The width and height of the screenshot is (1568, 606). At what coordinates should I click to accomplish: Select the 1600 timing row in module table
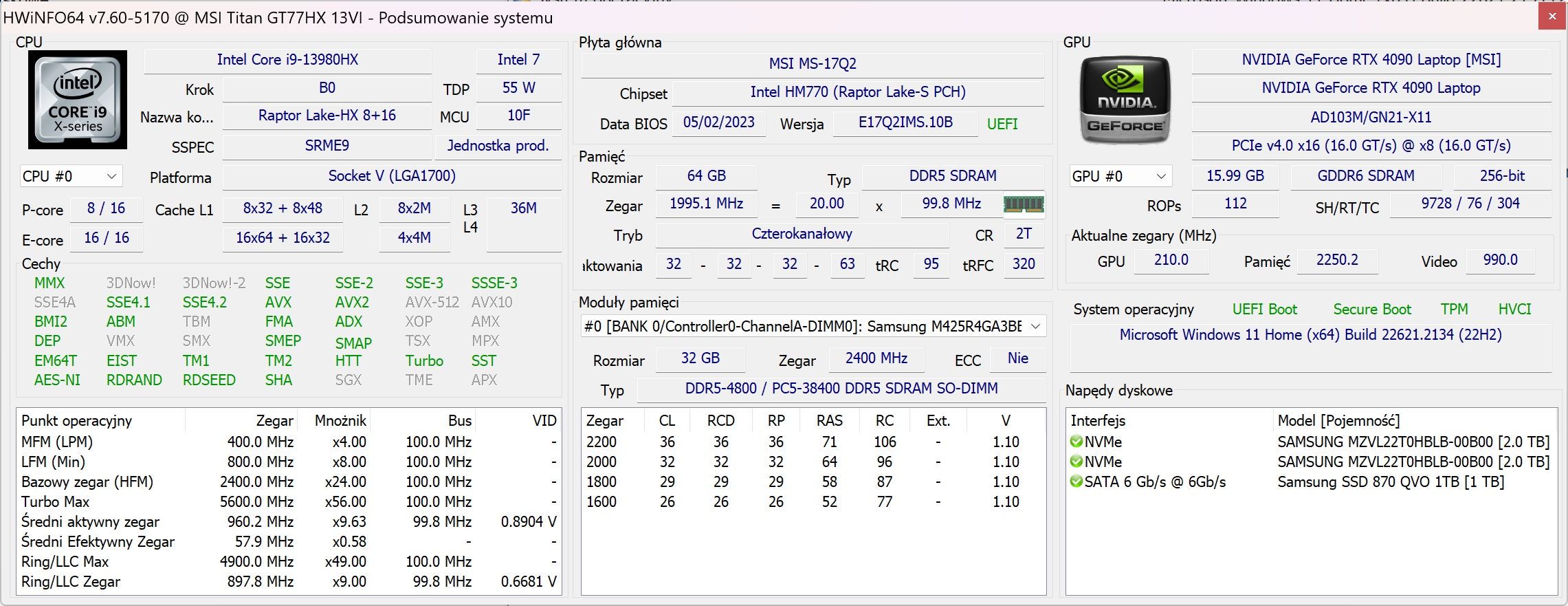(813, 502)
